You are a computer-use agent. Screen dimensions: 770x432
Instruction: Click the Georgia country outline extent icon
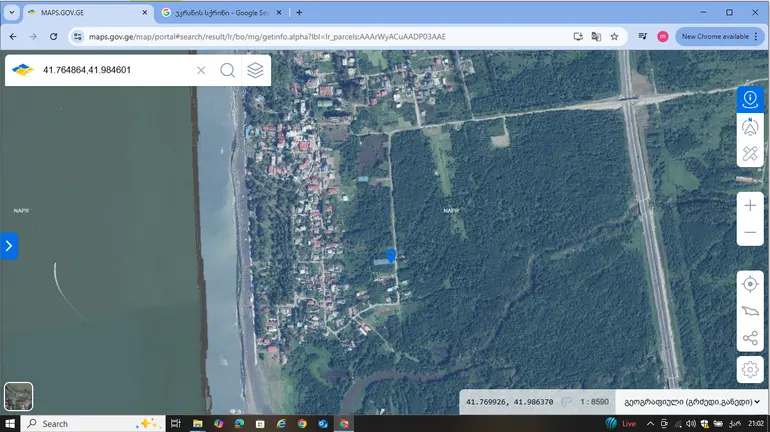click(750, 311)
